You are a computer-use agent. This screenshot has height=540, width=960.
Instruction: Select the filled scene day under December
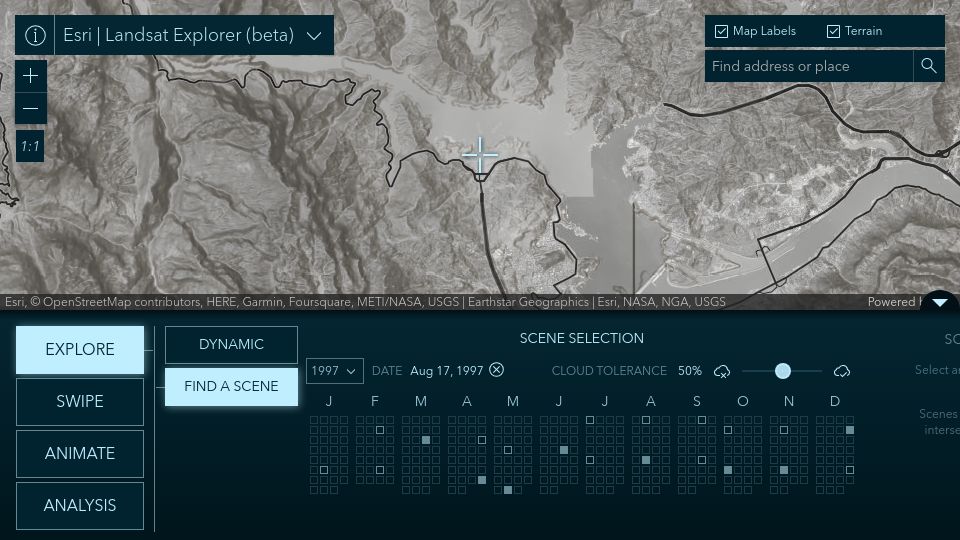point(850,430)
